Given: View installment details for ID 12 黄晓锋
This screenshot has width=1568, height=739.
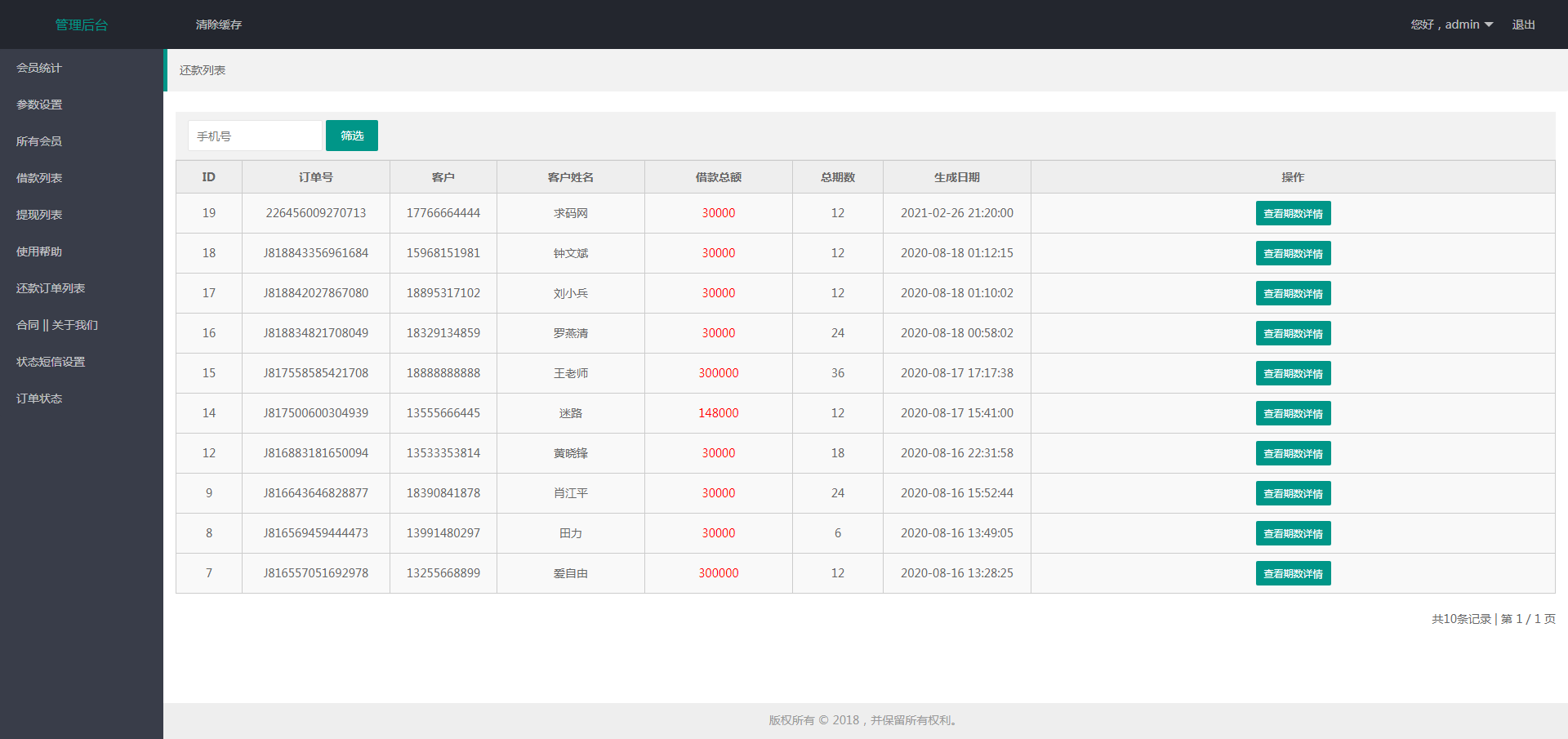Looking at the screenshot, I should pos(1293,453).
